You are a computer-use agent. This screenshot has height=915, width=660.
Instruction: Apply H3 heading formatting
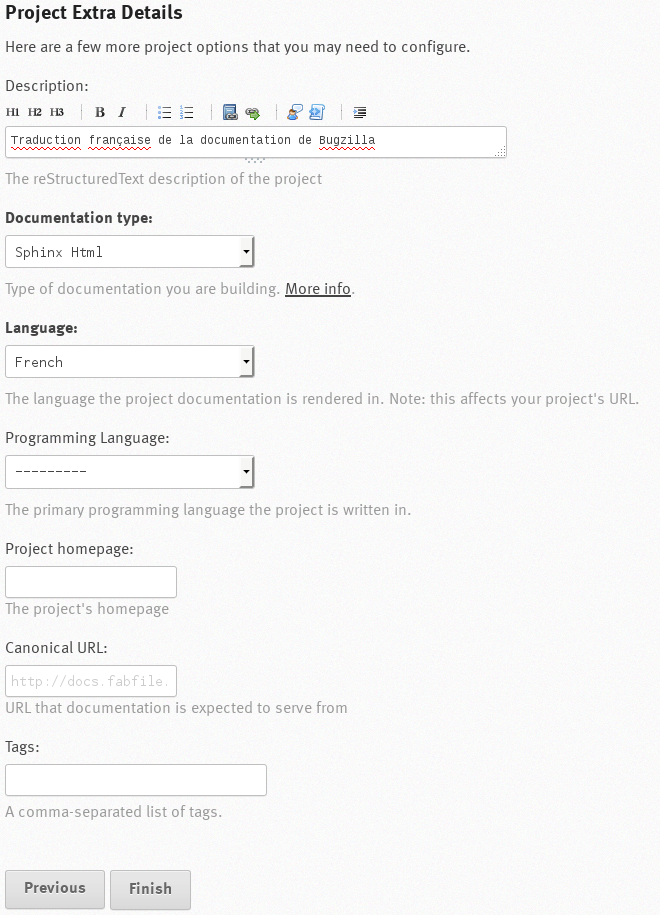[56, 112]
